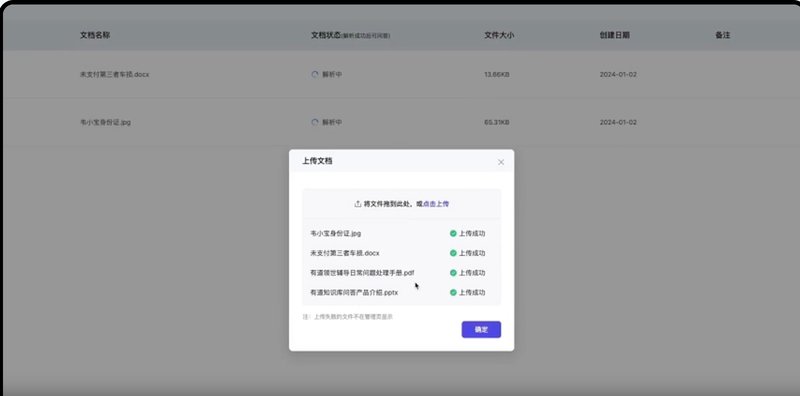The width and height of the screenshot is (800, 396).
Task: Click the 创建日期 column header
Action: [x=614, y=35]
